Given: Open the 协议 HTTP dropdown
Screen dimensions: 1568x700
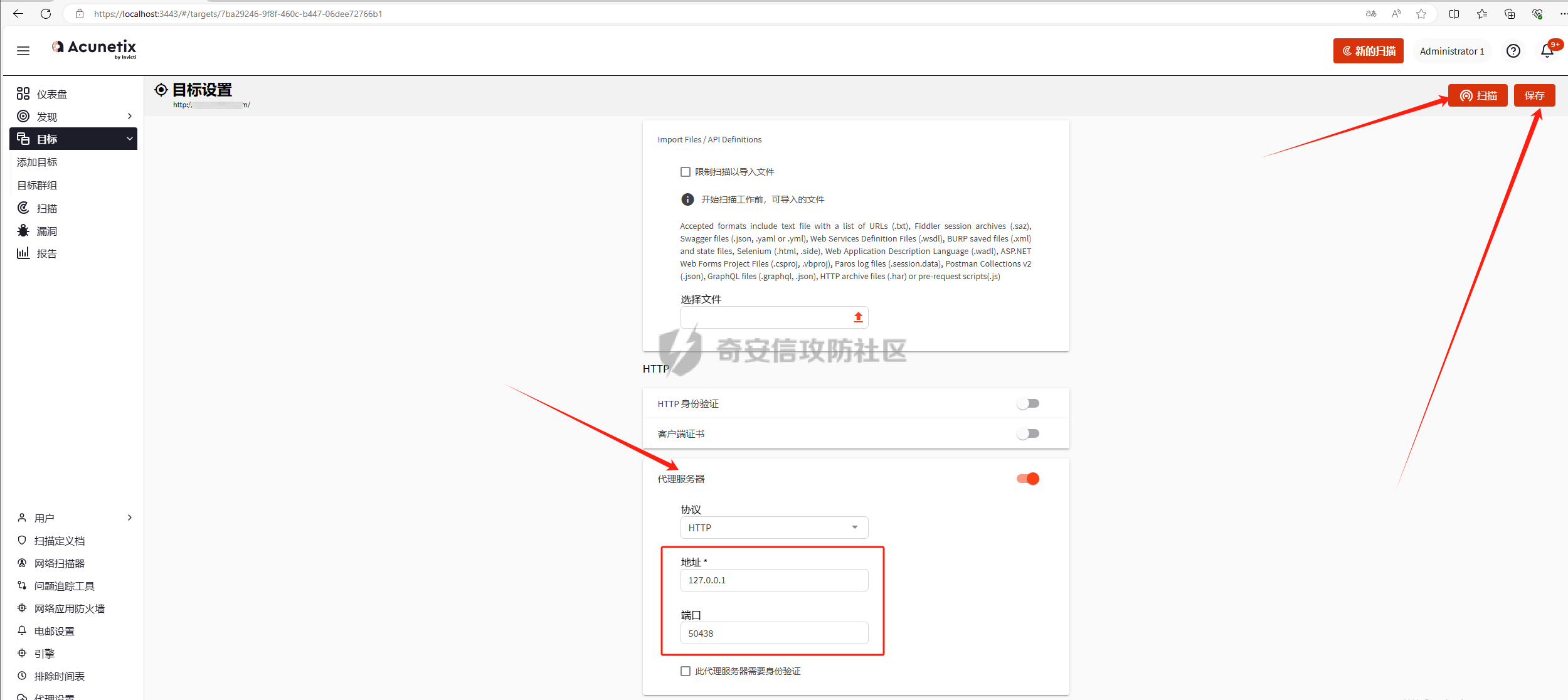Looking at the screenshot, I should click(774, 528).
